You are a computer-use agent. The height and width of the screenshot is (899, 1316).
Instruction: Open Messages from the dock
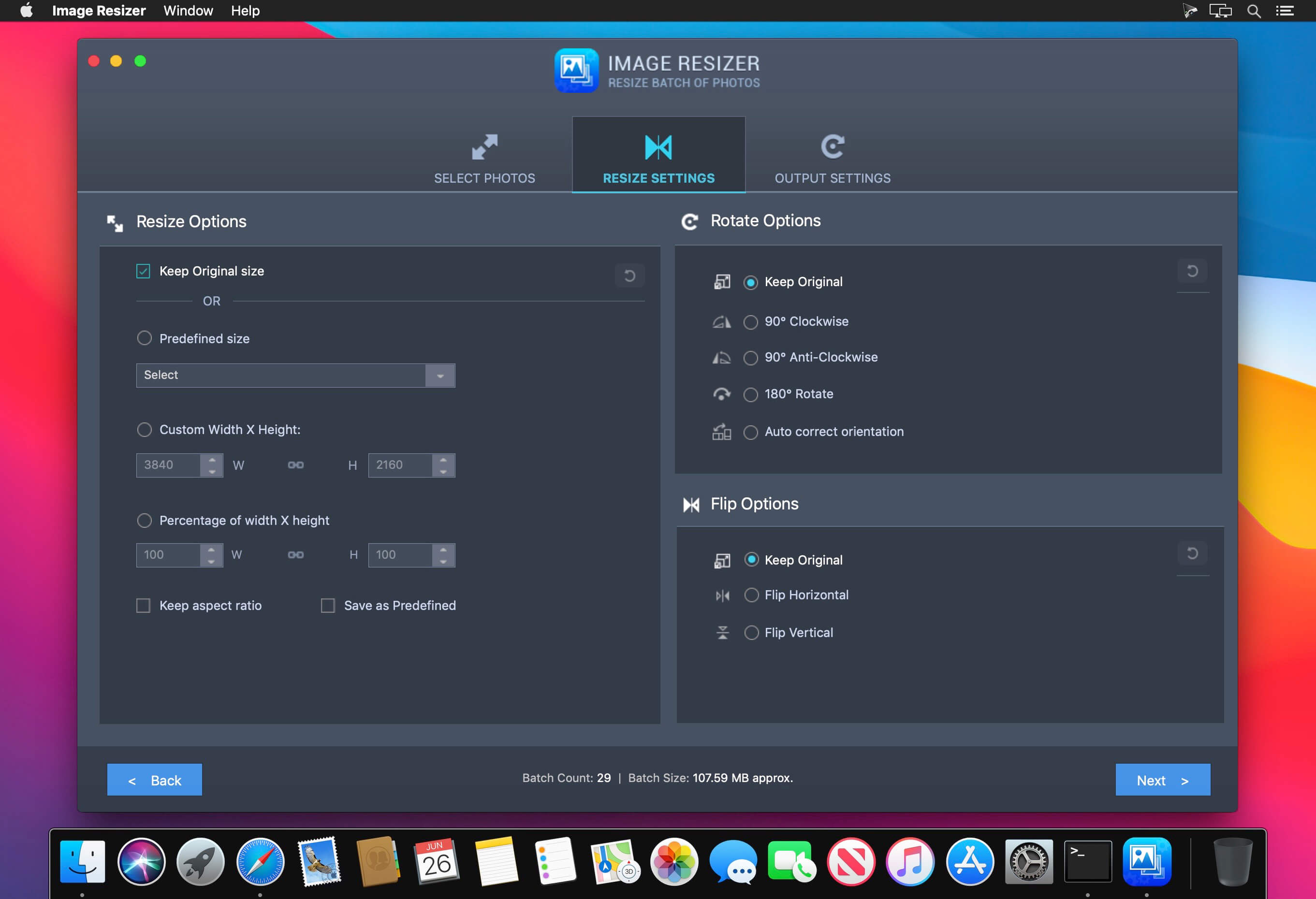pos(733,862)
